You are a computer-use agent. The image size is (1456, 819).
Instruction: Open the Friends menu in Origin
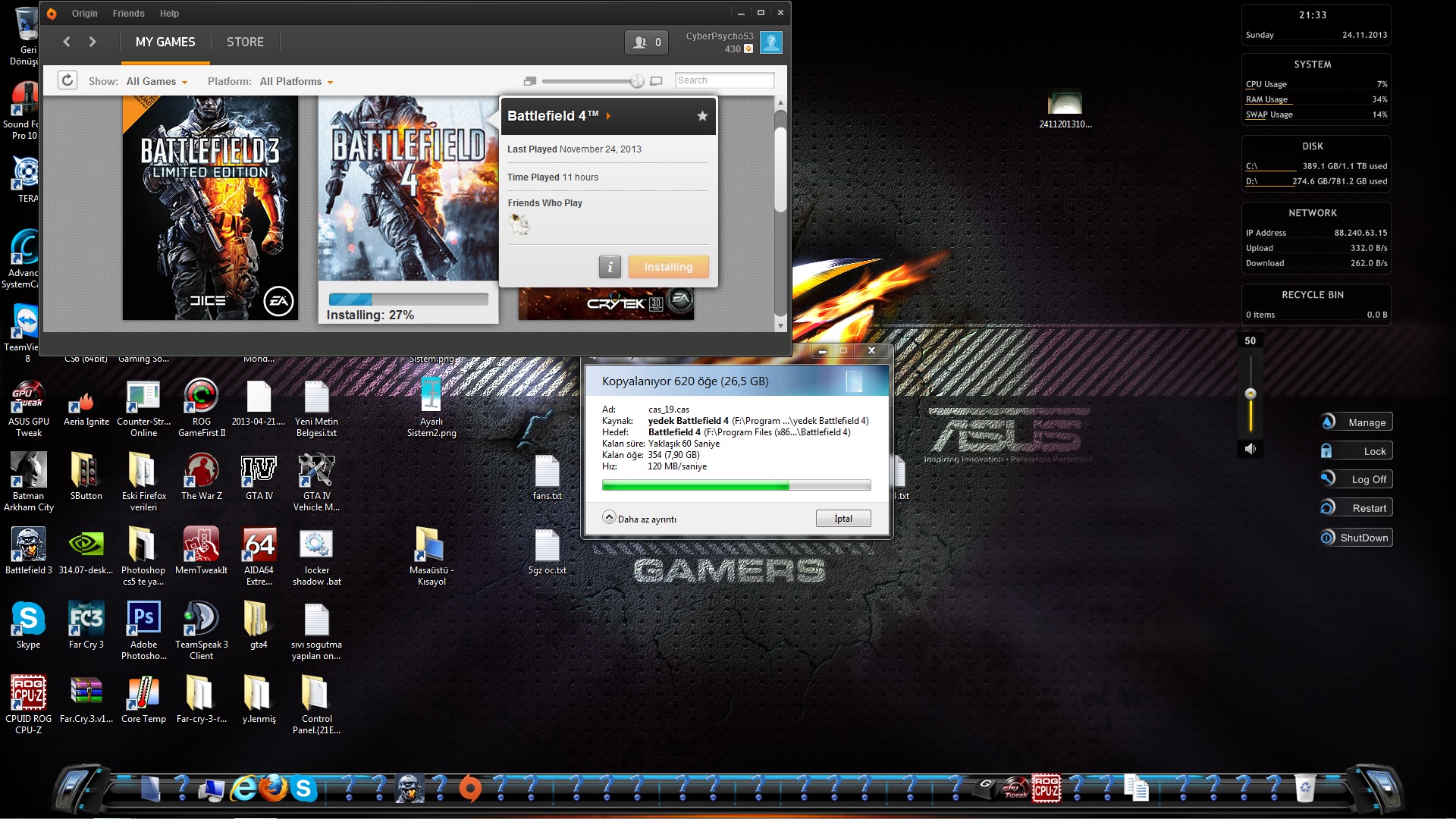(128, 14)
